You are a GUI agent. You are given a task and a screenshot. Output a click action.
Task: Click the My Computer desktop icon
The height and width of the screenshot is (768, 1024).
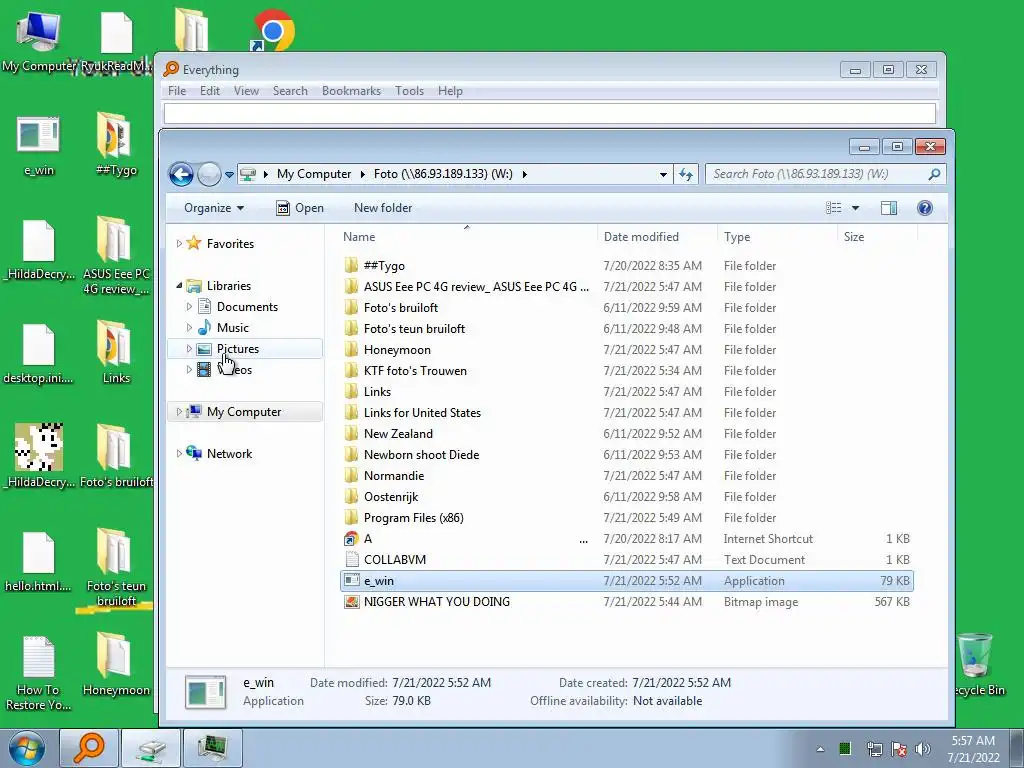click(x=38, y=42)
